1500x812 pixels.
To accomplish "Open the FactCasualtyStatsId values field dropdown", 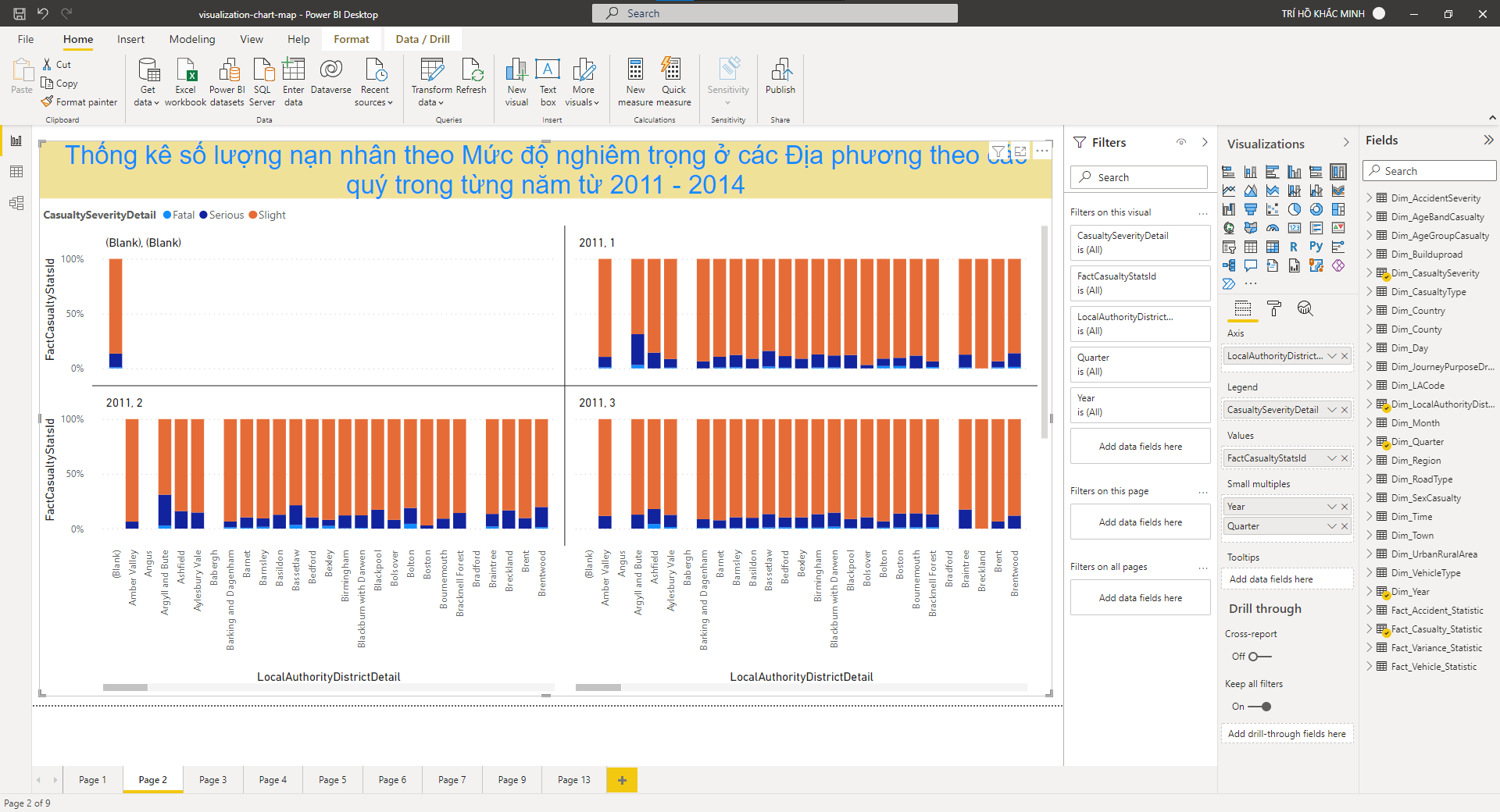I will point(1332,458).
